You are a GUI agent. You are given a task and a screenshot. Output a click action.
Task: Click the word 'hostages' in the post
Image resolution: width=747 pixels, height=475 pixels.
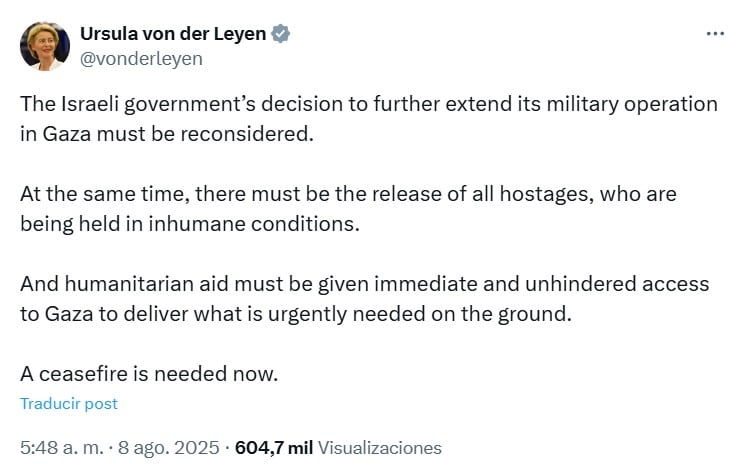click(546, 194)
